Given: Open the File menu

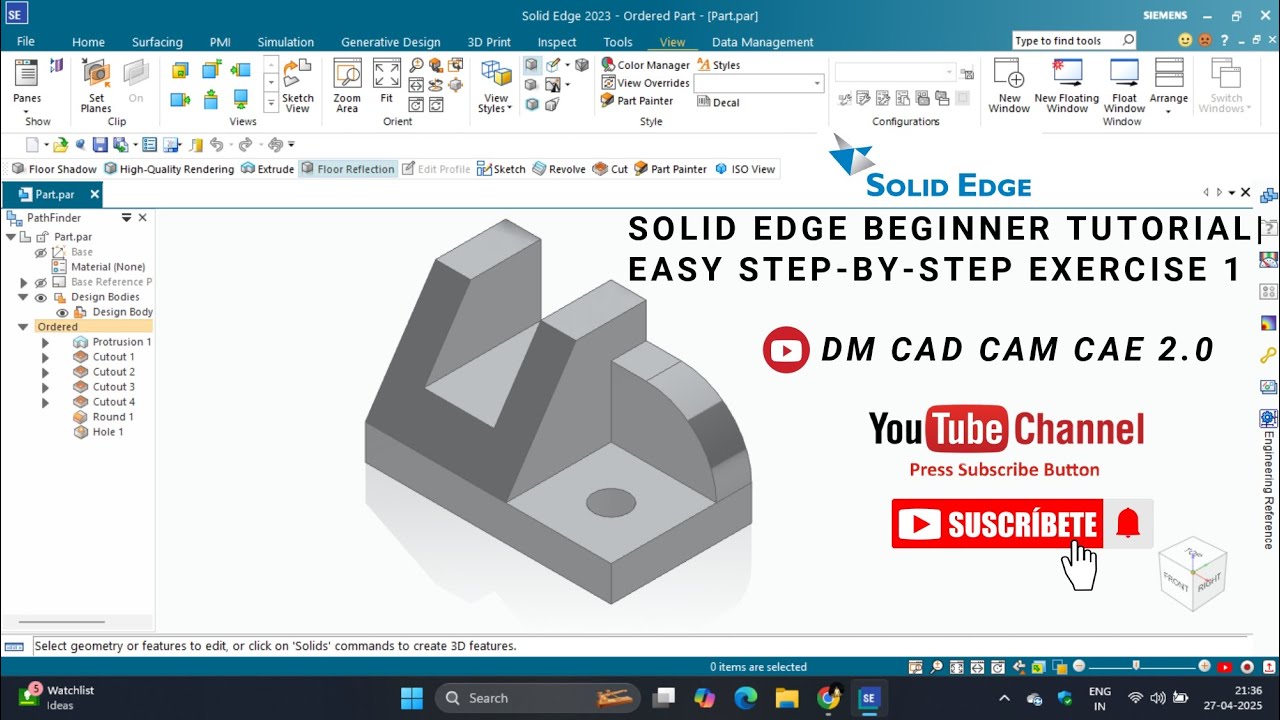Looking at the screenshot, I should (x=26, y=41).
